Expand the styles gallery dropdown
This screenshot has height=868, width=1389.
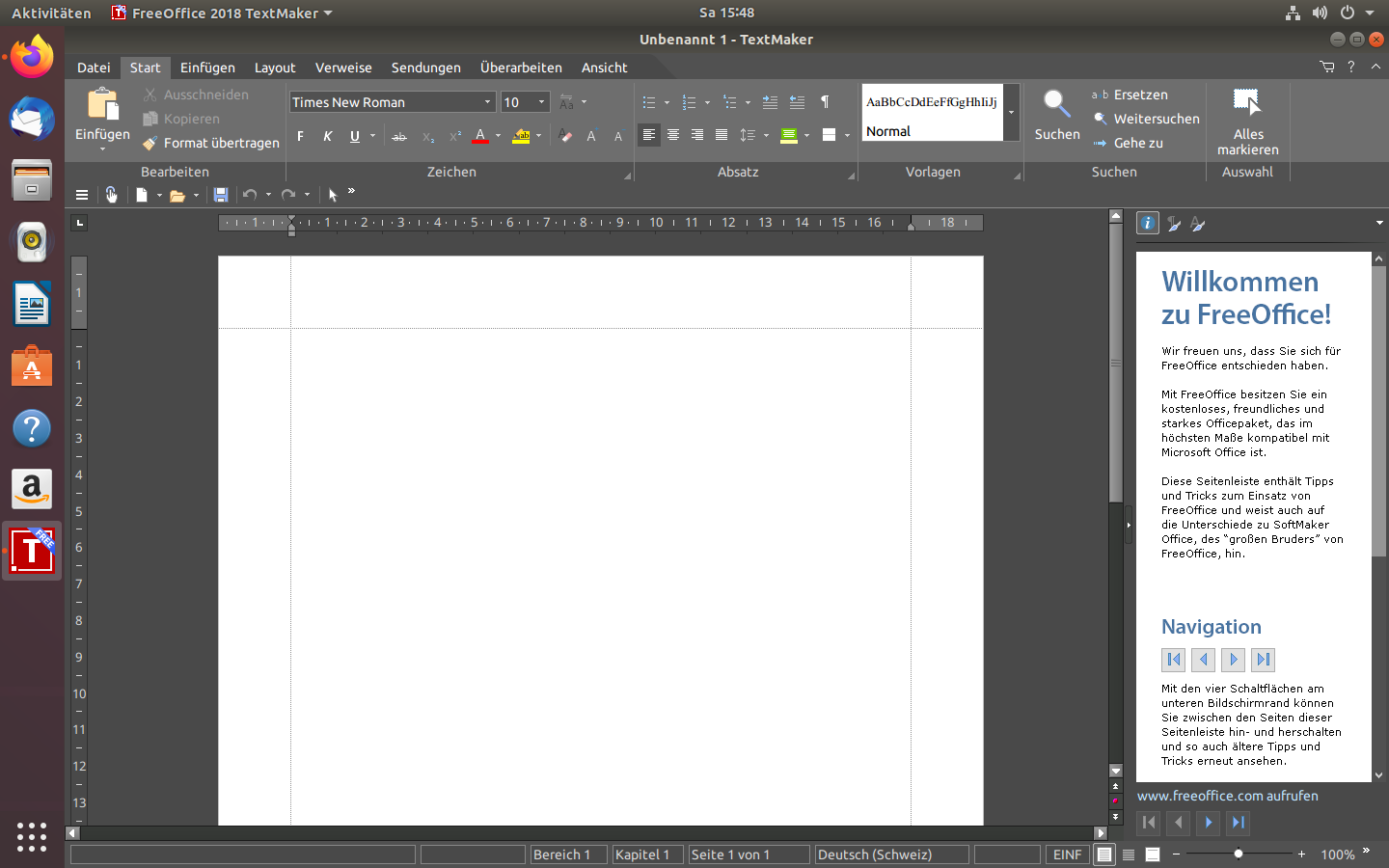1012,112
